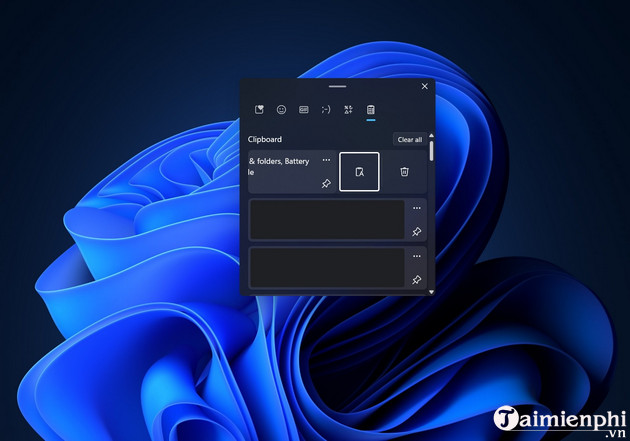
Task: Select the Clipboard history tab icon
Action: tap(370, 109)
